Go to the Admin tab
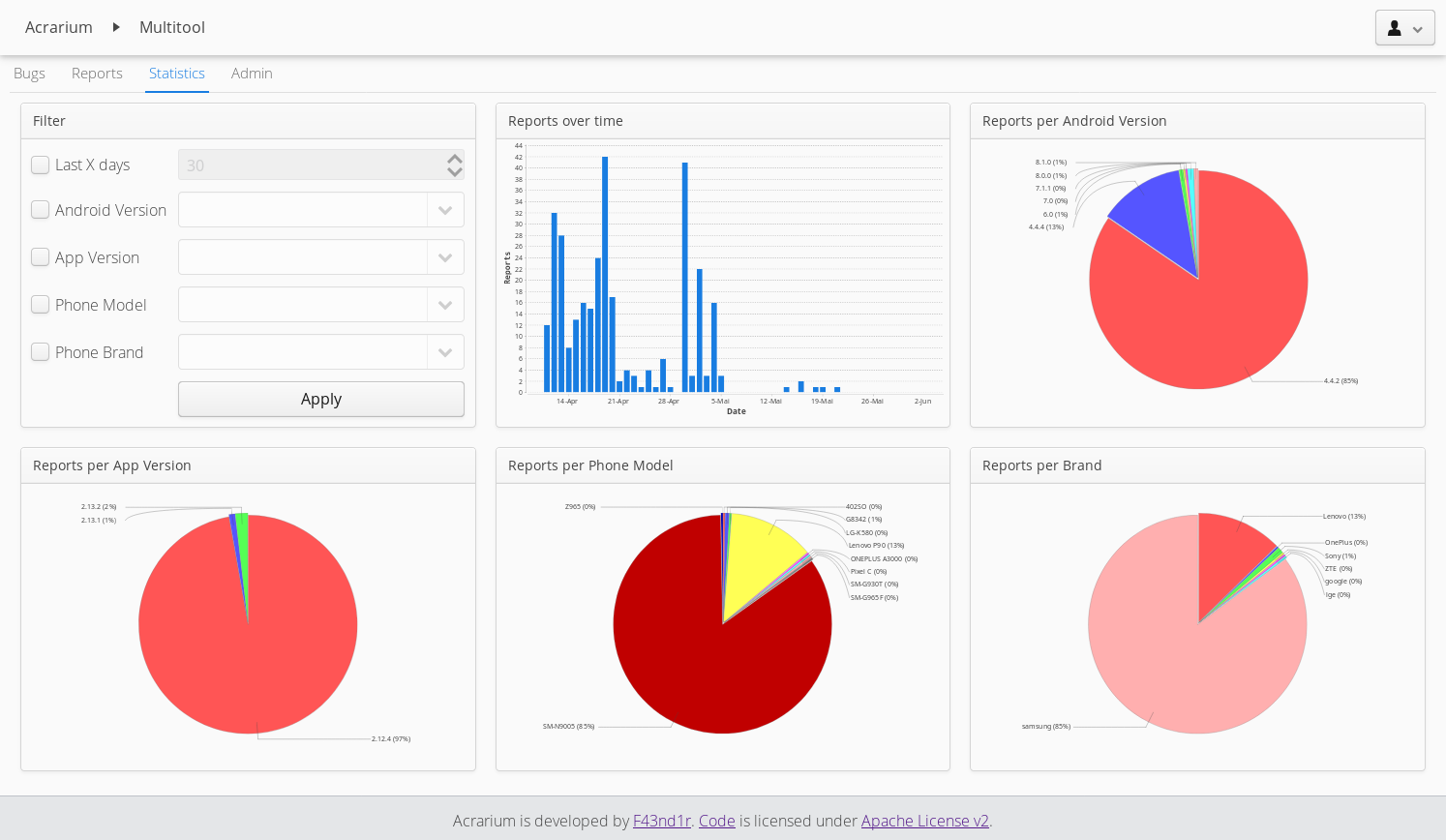Image resolution: width=1446 pixels, height=840 pixels. coord(252,74)
